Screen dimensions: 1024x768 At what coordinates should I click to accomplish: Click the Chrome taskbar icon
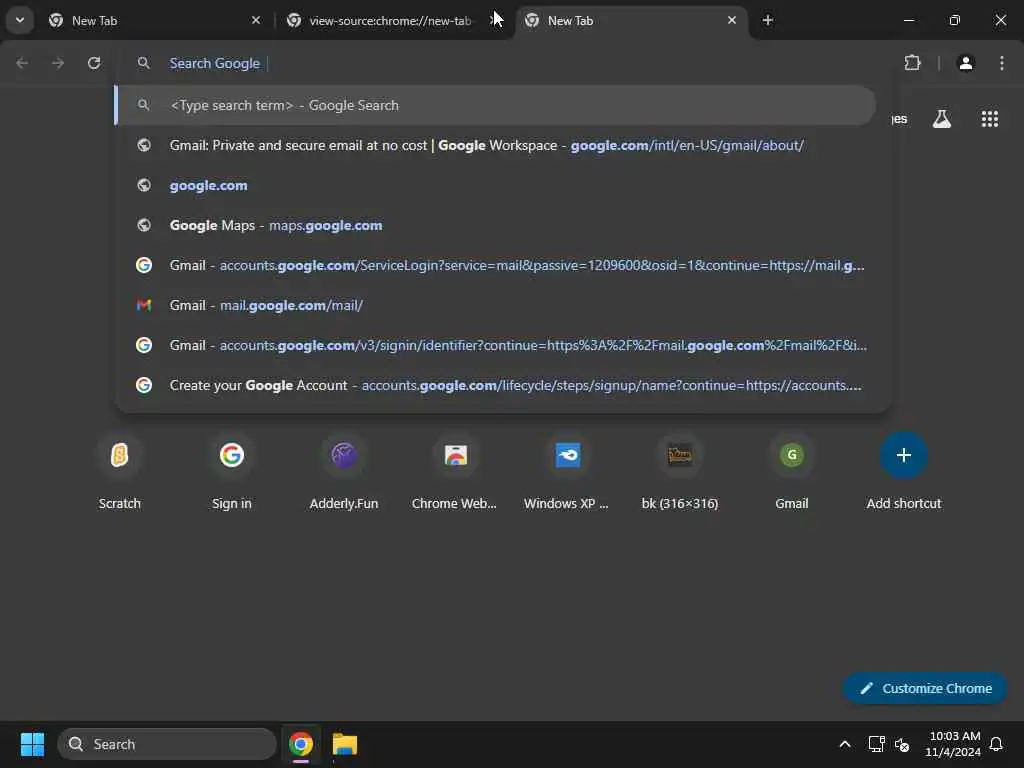tap(301, 744)
